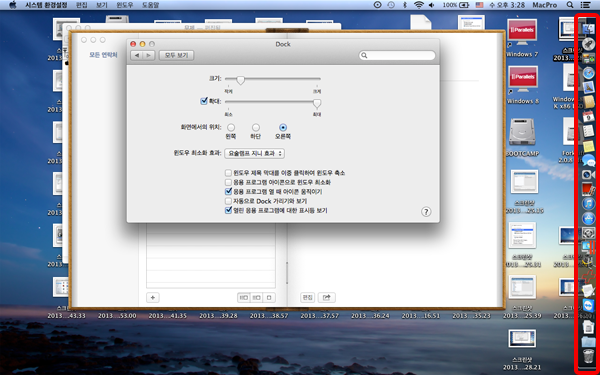600x375 pixels.
Task: Open 시스템 환경설정 menu
Action: [46, 5]
